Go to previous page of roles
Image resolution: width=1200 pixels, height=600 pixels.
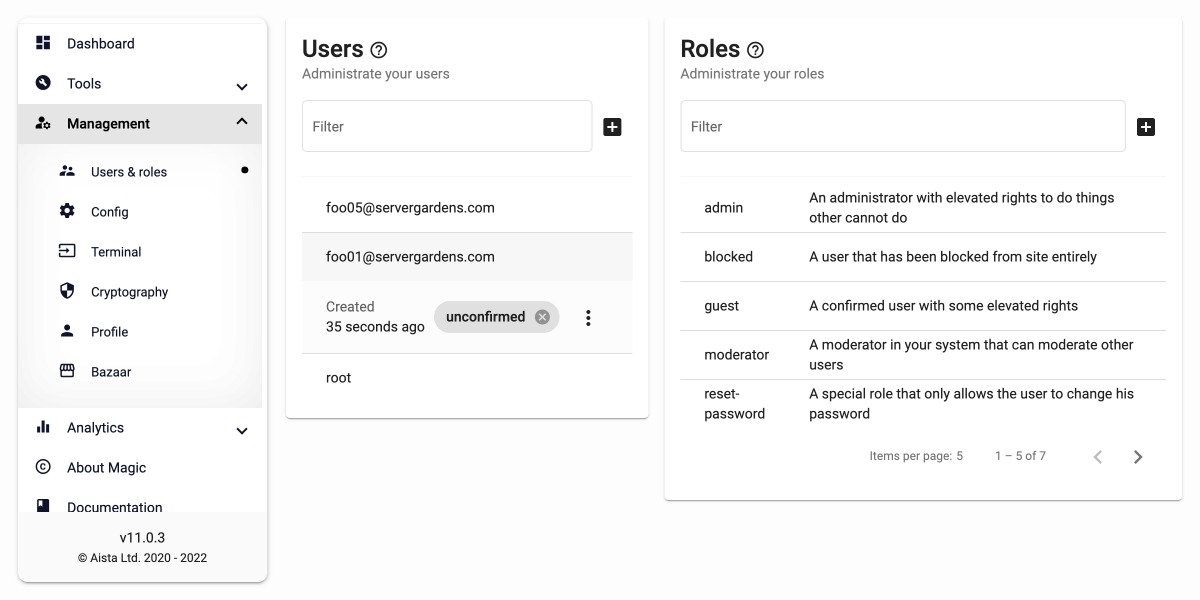click(1098, 457)
